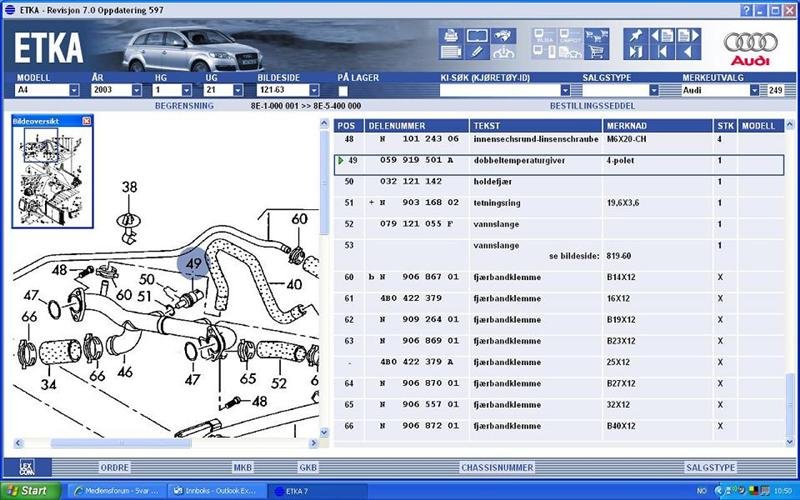Click the pushpin icon

pyautogui.click(x=635, y=34)
